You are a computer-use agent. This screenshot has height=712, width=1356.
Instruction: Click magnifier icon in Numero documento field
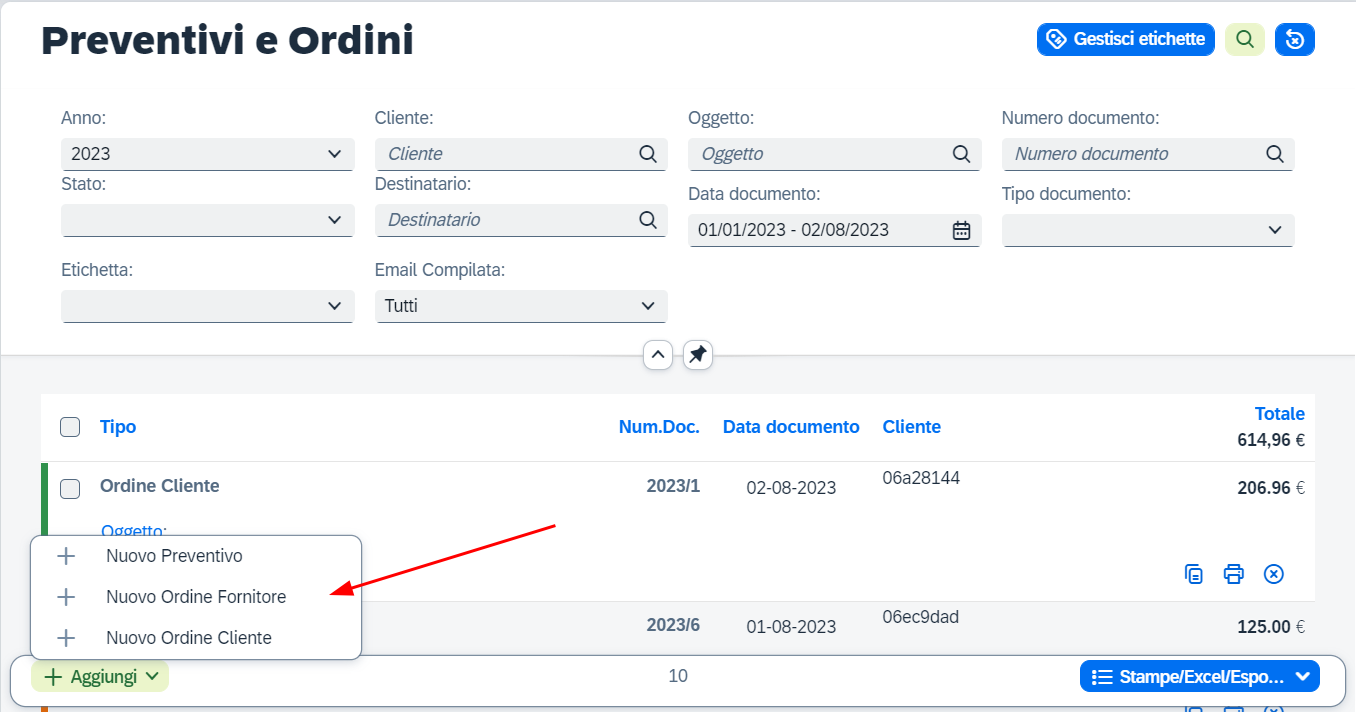(x=1275, y=154)
